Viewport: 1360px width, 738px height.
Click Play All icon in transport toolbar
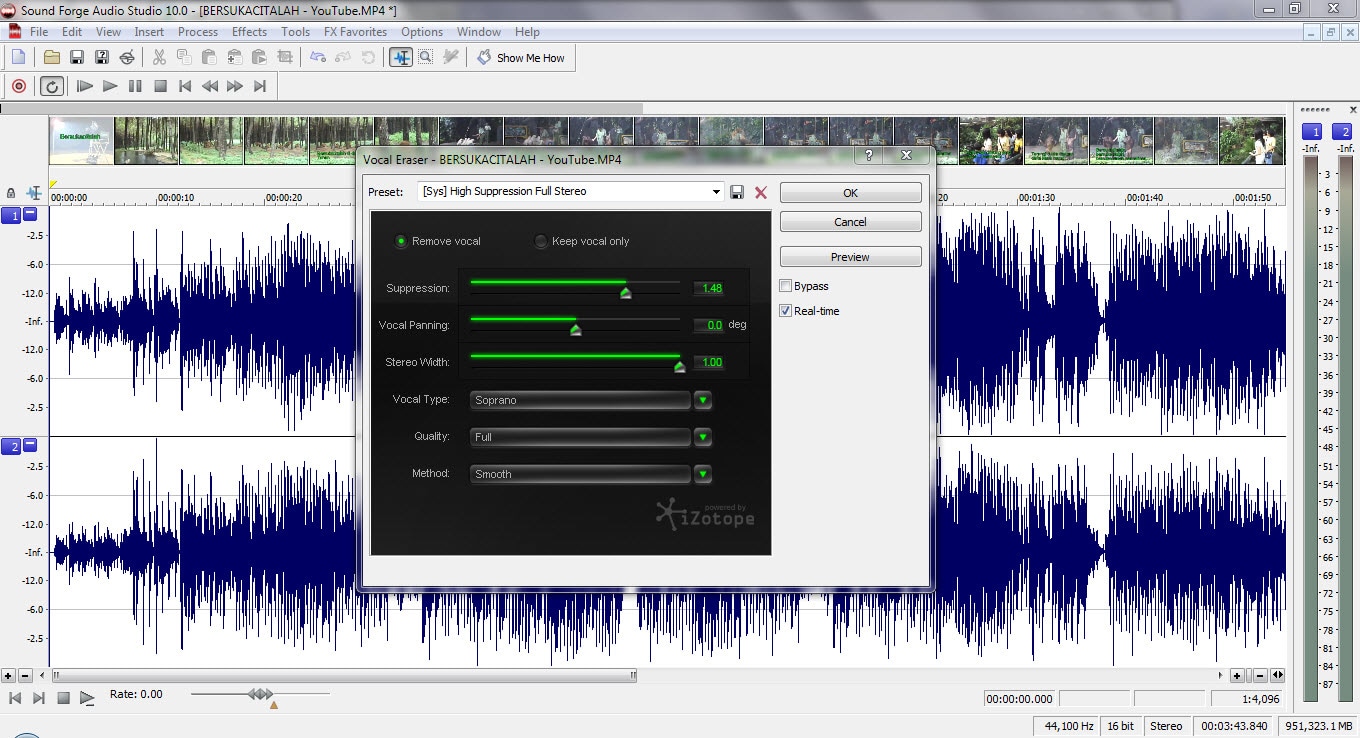85,86
